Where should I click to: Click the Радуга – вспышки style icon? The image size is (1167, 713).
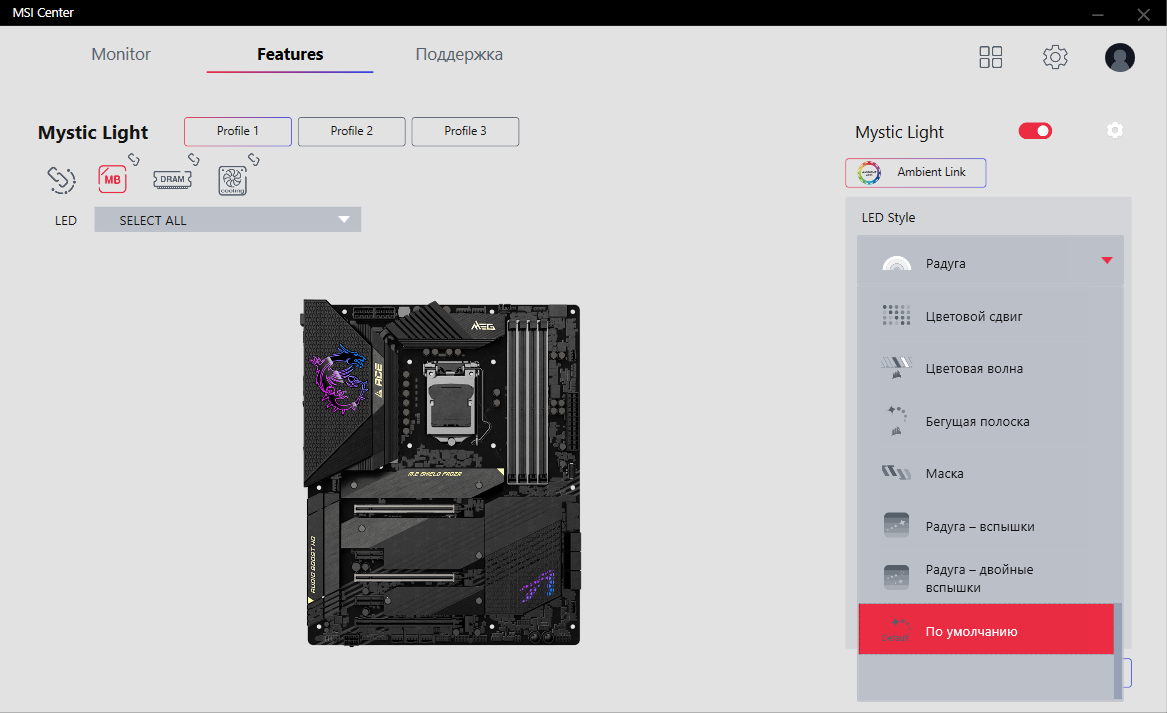point(896,525)
